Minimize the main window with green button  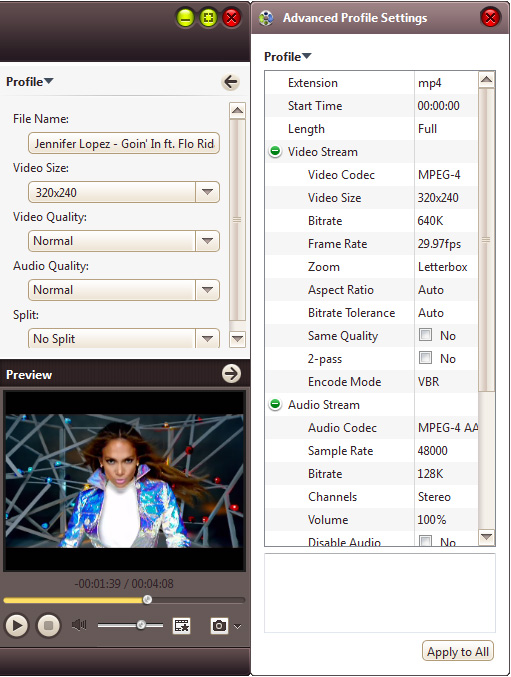click(186, 18)
